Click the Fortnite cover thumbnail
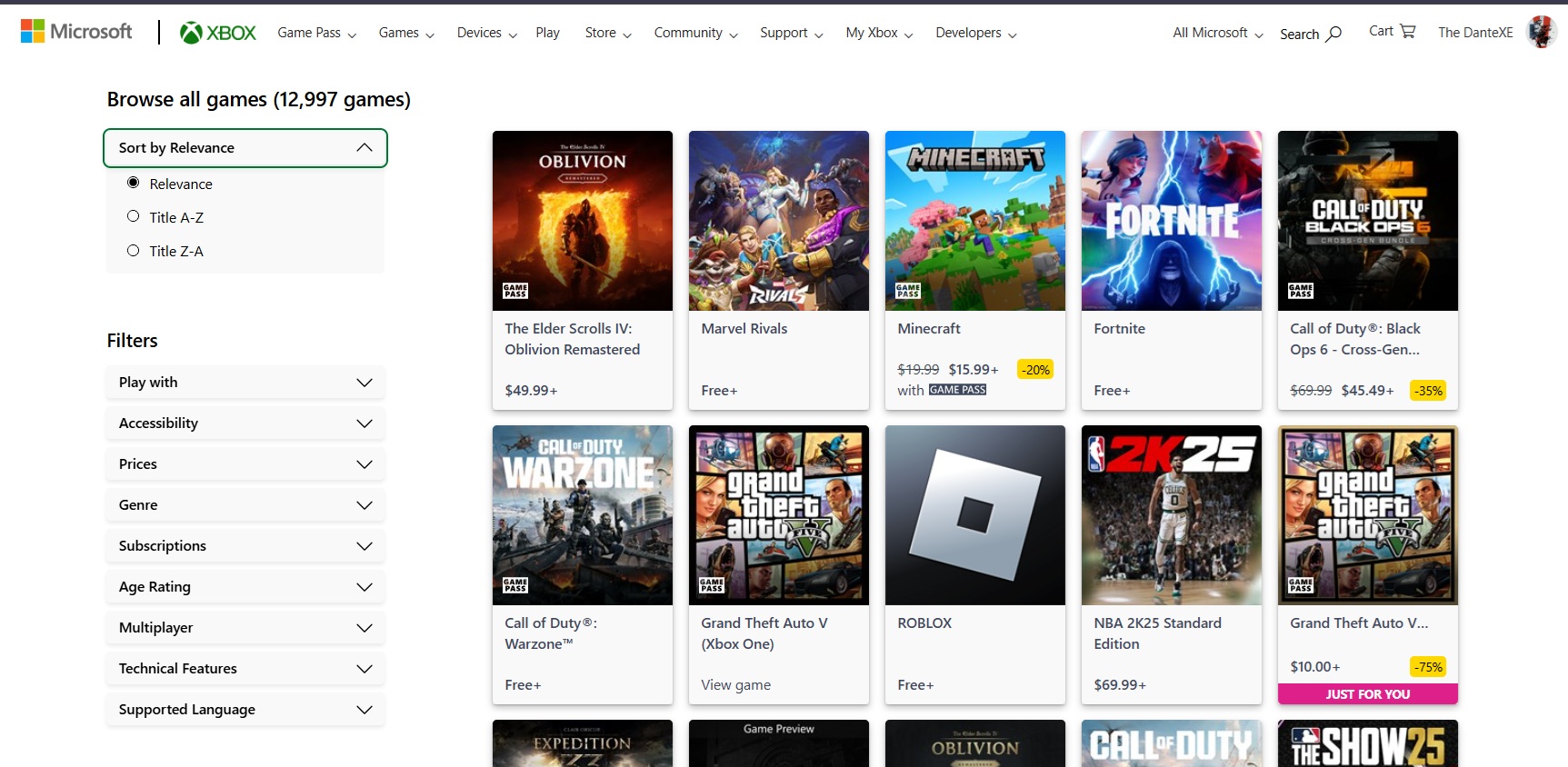 click(1172, 221)
